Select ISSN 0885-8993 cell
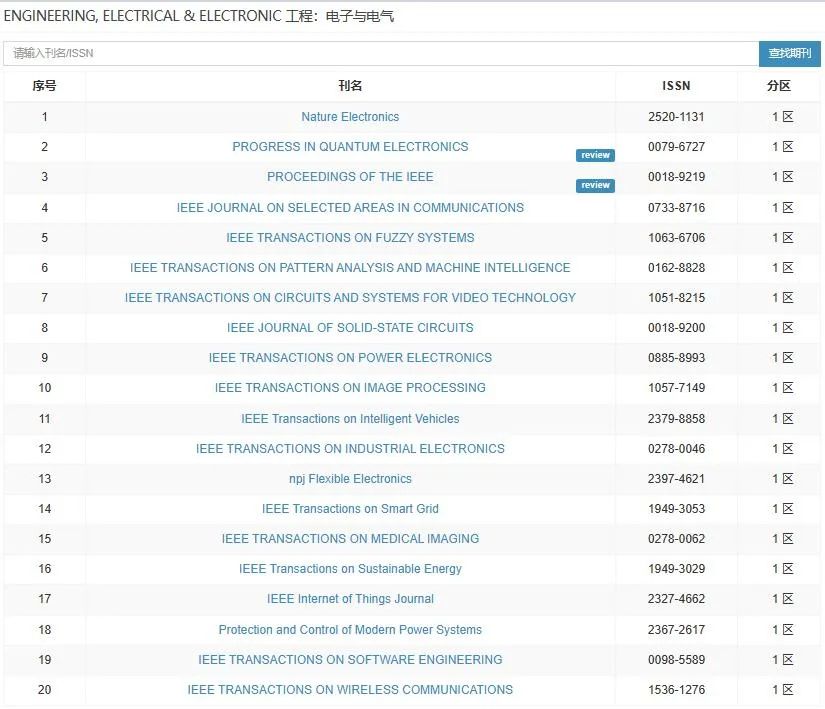 coord(676,358)
